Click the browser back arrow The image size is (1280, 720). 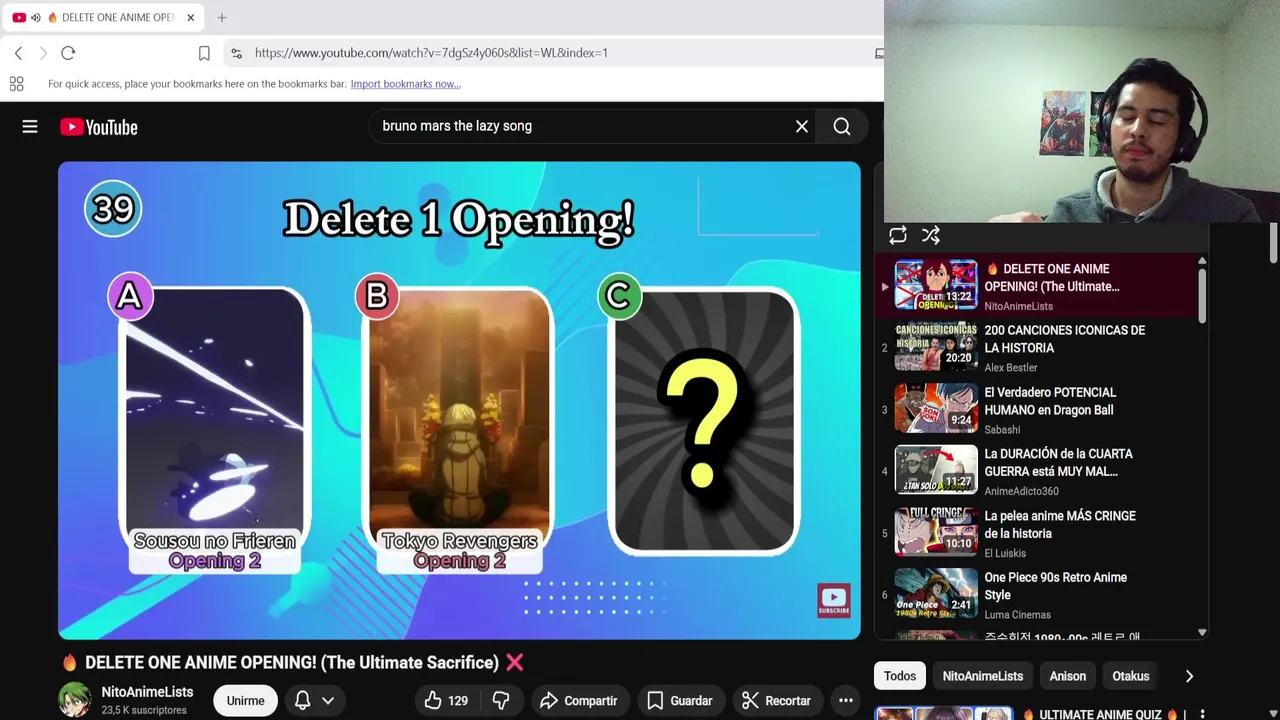18,53
